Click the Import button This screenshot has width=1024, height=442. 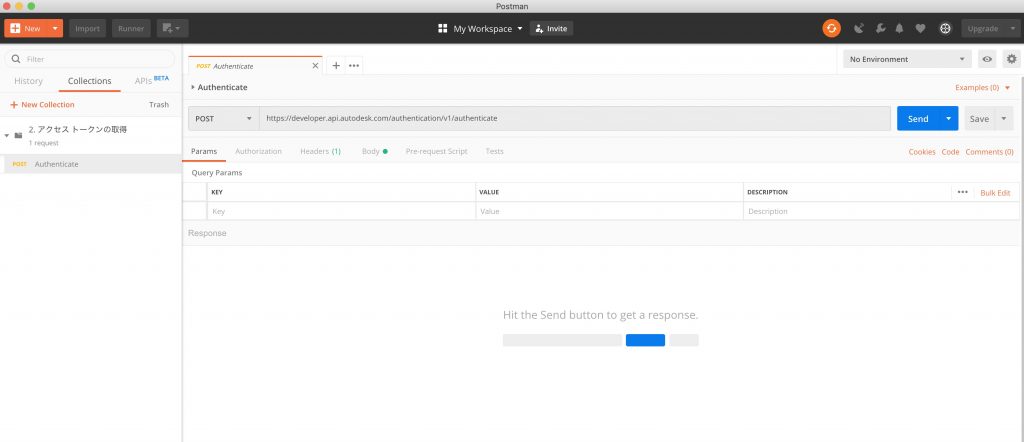coord(88,28)
